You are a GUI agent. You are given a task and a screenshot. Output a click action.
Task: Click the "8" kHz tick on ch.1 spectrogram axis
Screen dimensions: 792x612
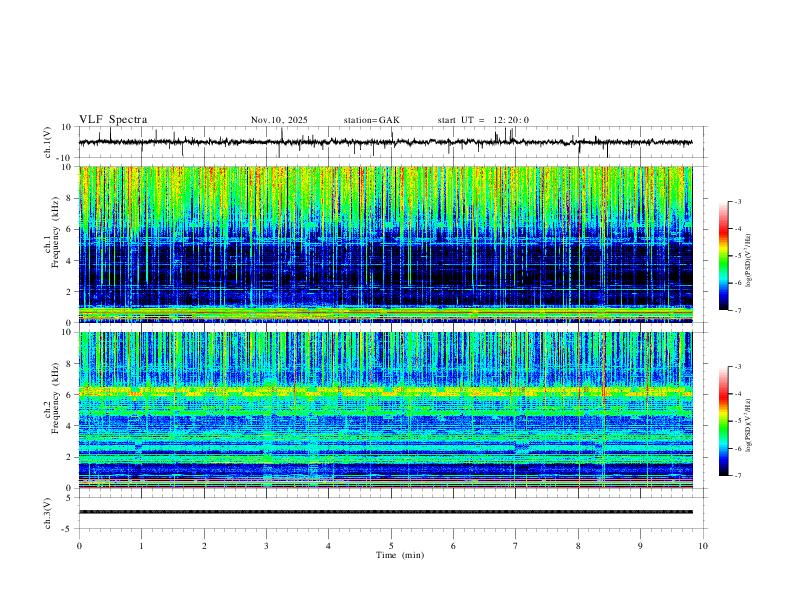click(70, 198)
